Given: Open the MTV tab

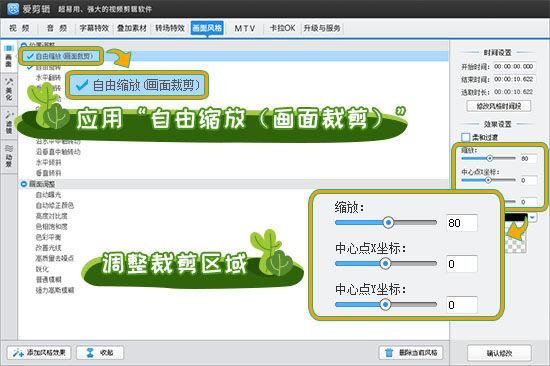Looking at the screenshot, I should pyautogui.click(x=244, y=28).
